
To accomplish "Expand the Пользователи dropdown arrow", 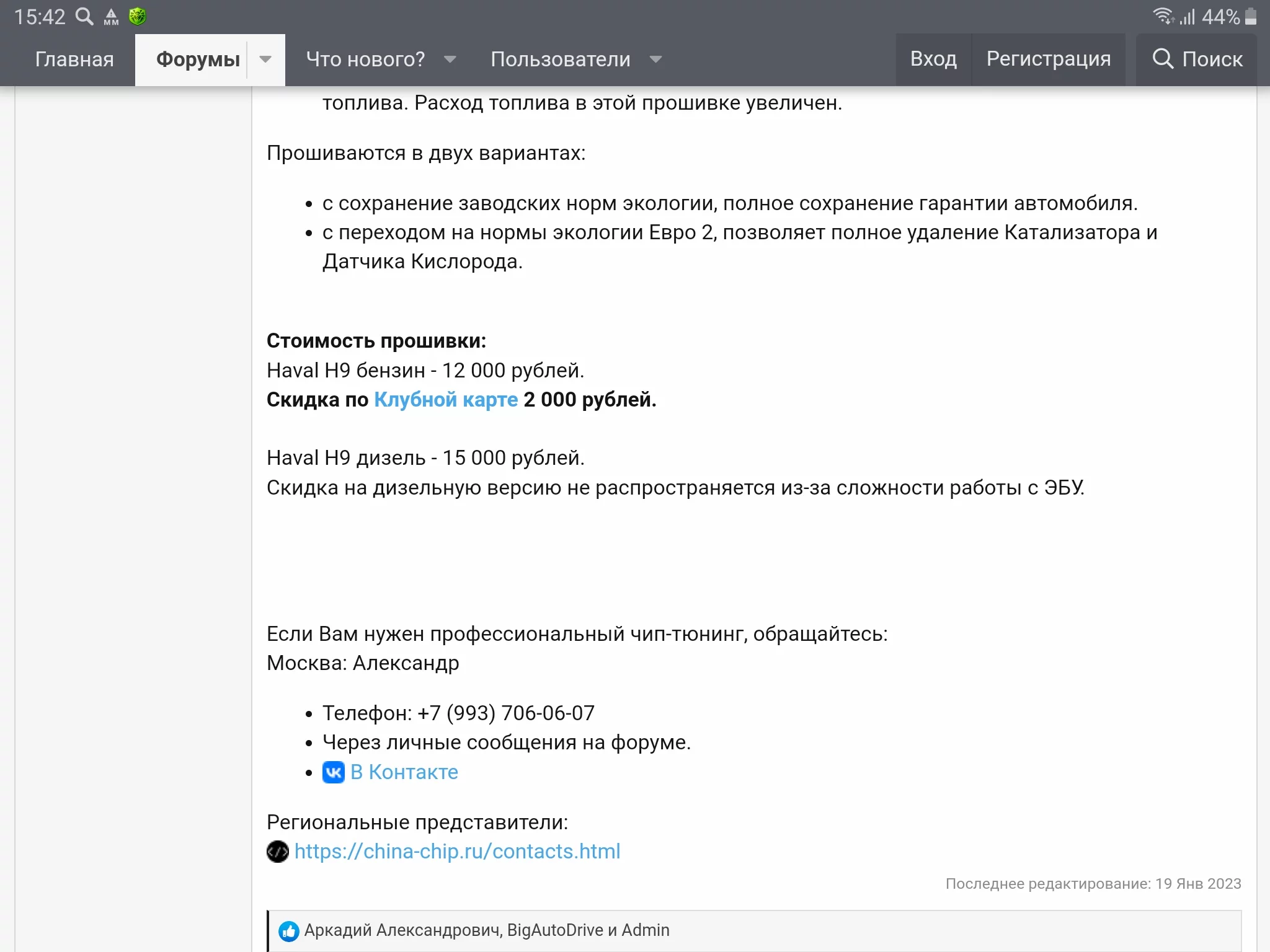I will click(x=655, y=59).
